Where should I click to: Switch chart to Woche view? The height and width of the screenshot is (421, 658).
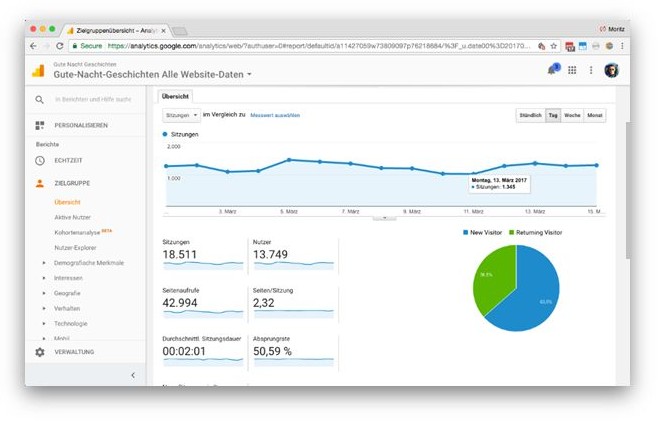point(573,116)
